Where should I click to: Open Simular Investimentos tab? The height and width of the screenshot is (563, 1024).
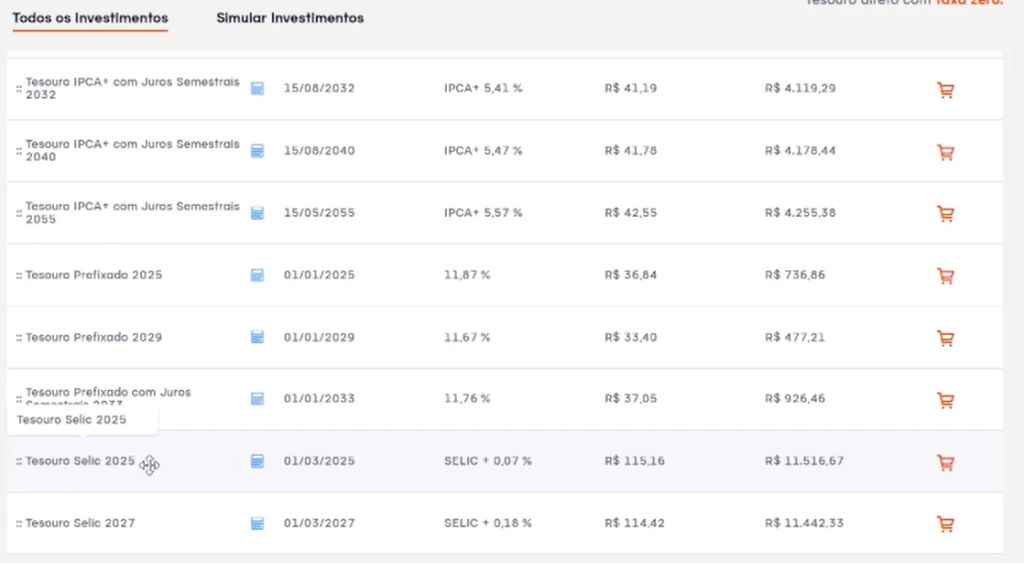point(290,18)
